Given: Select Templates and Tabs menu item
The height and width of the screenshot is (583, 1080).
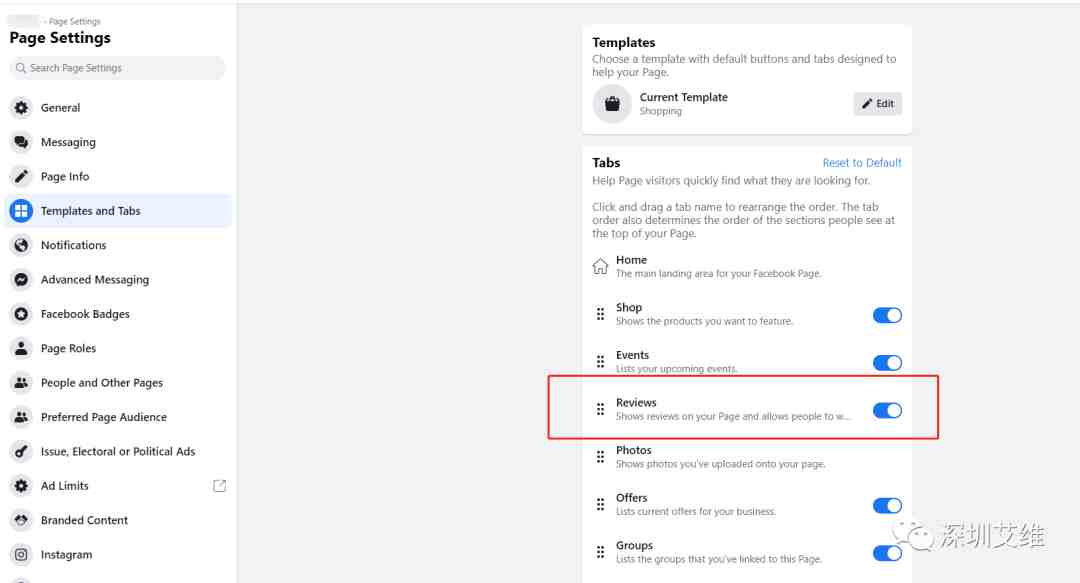Looking at the screenshot, I should 118,211.
